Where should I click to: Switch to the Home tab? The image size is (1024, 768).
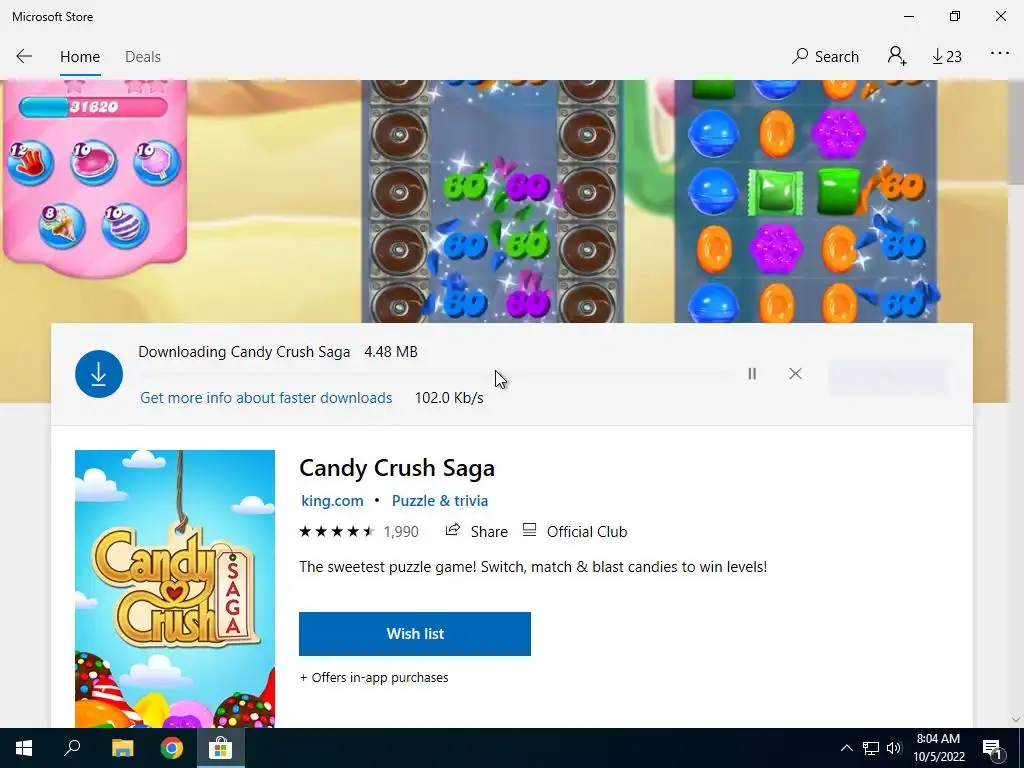coord(80,57)
